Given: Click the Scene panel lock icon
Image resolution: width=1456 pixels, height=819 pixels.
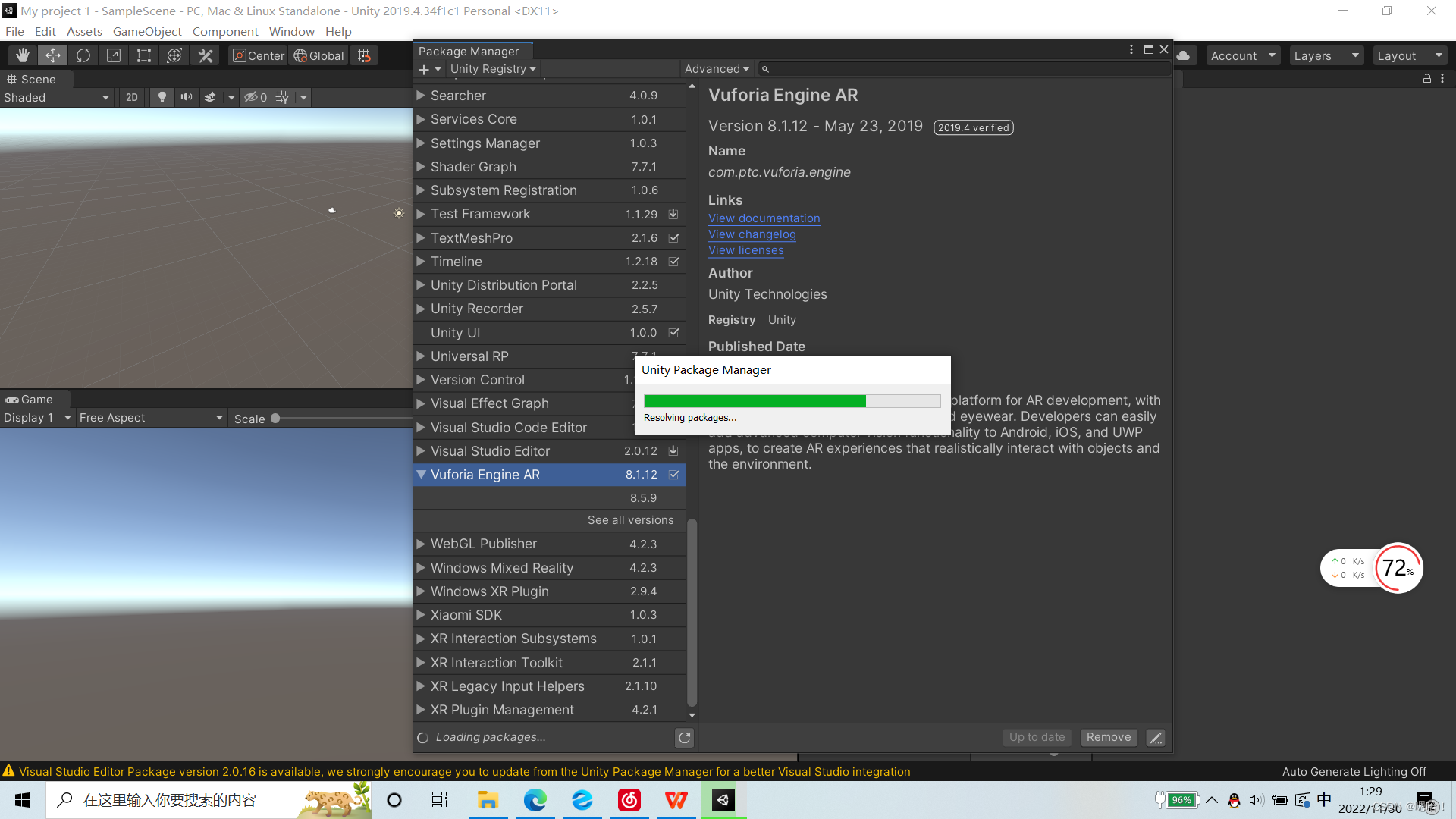Looking at the screenshot, I should tap(1426, 78).
